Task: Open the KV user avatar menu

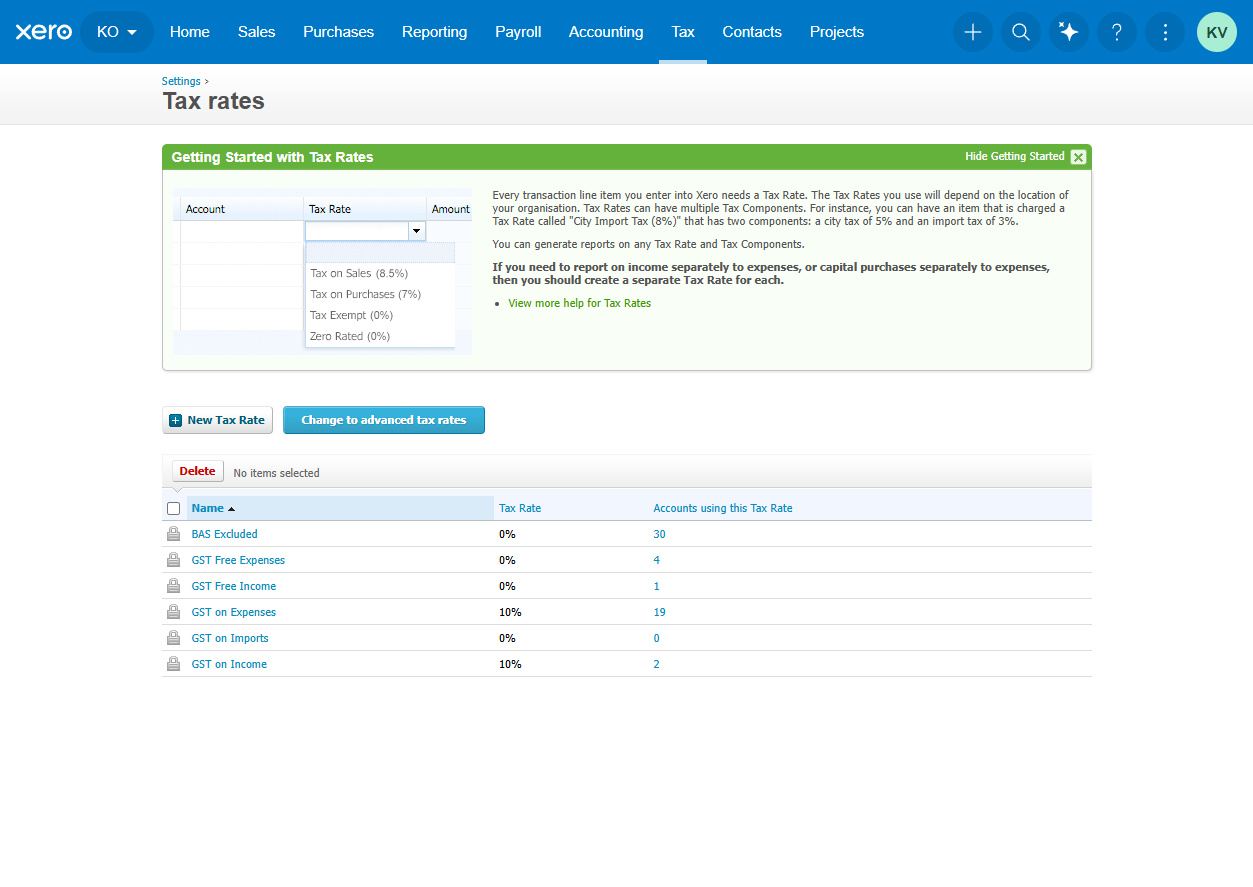Action: (x=1217, y=32)
